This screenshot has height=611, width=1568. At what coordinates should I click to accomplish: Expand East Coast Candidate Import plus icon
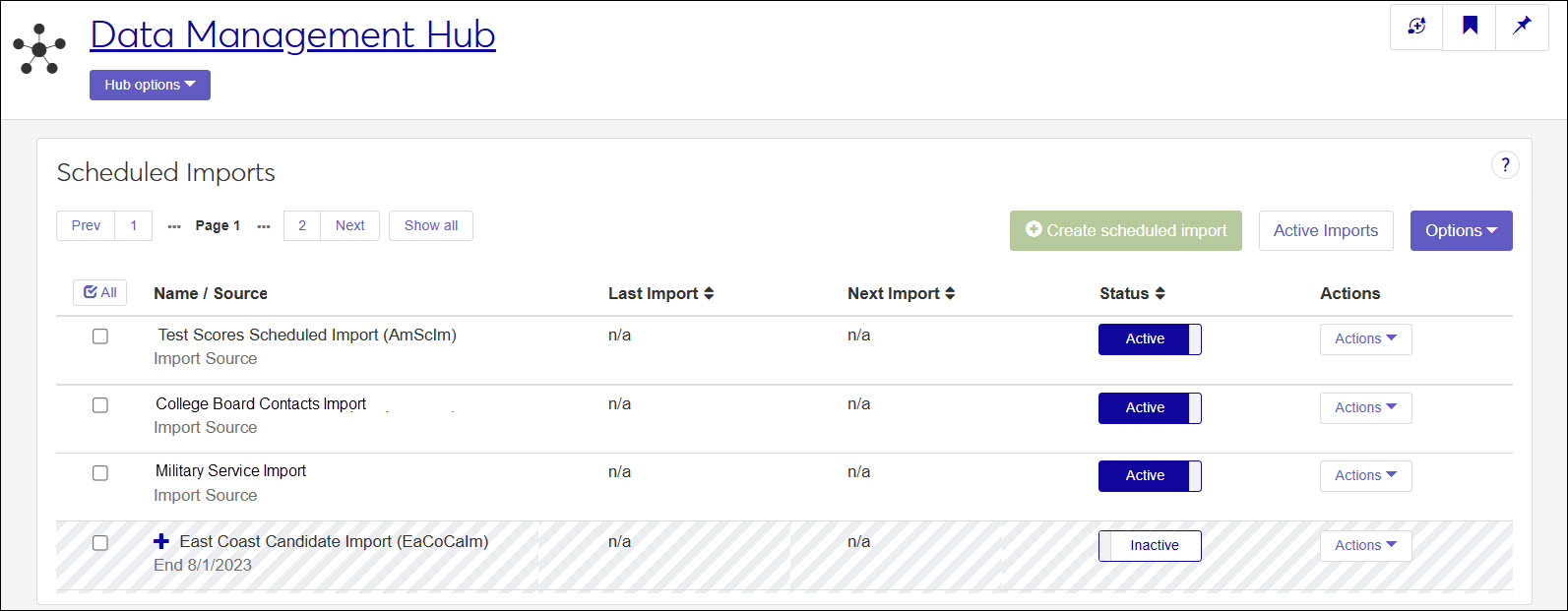tap(161, 541)
